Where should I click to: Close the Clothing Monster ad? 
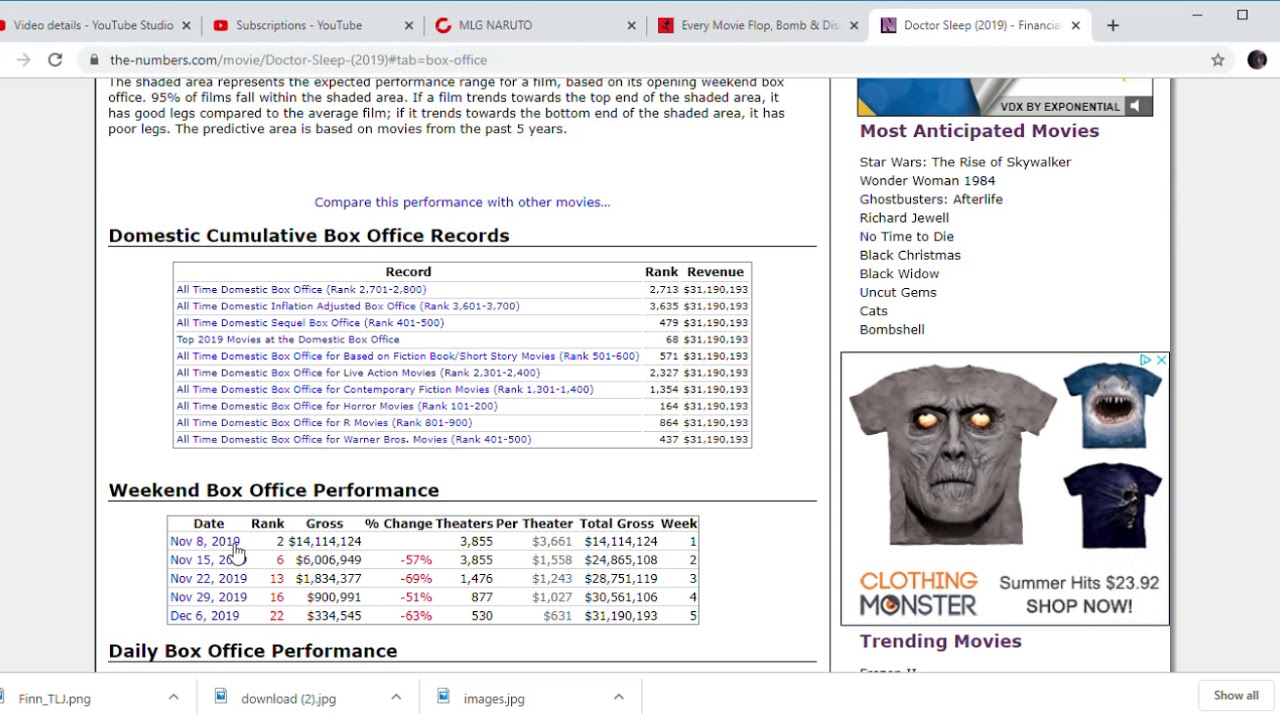(1161, 360)
